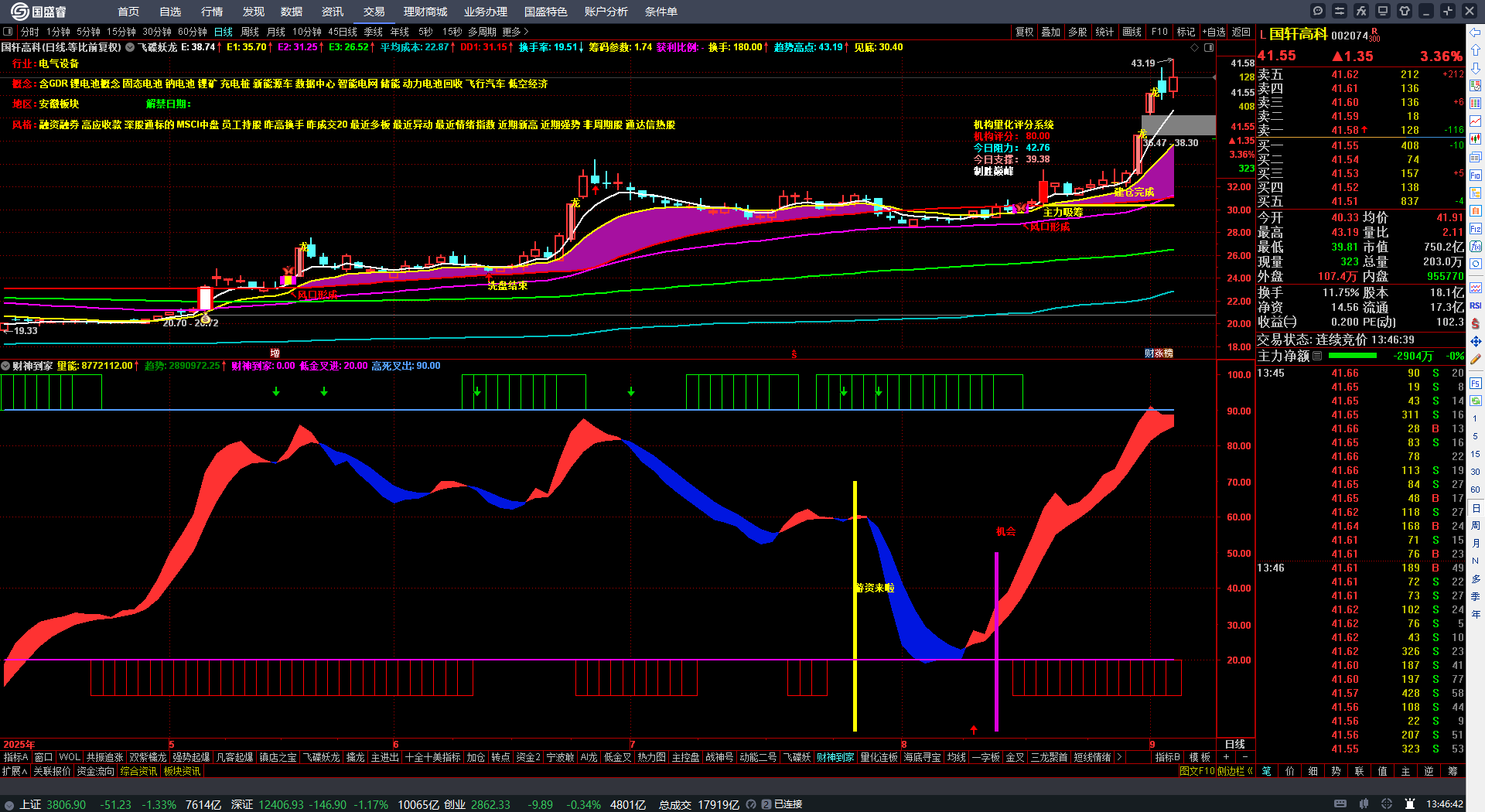Open the 指标B selector
Image resolution: width=1485 pixels, height=812 pixels.
click(x=1167, y=757)
